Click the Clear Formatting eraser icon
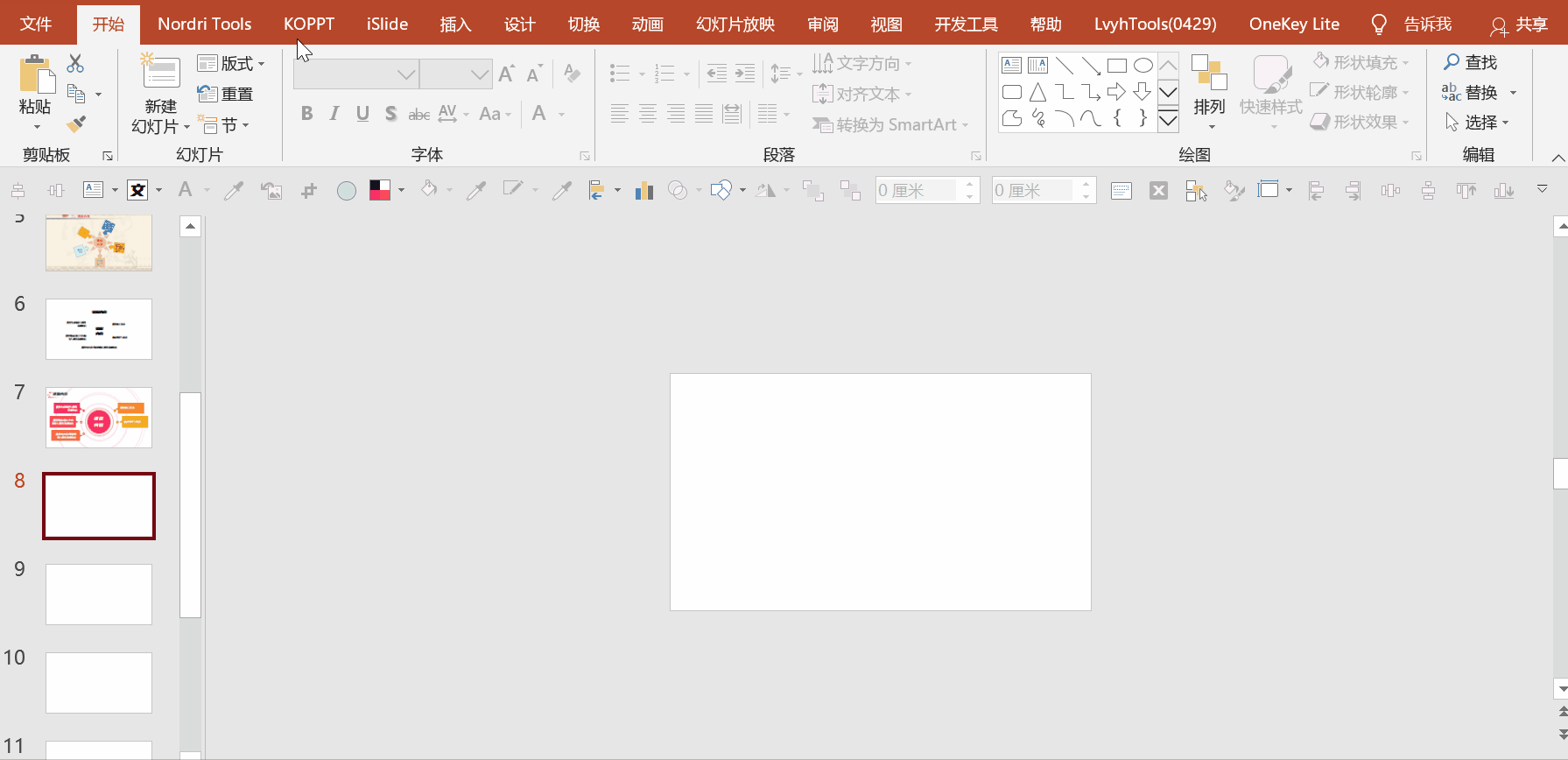This screenshot has width=1568, height=760. tap(572, 73)
